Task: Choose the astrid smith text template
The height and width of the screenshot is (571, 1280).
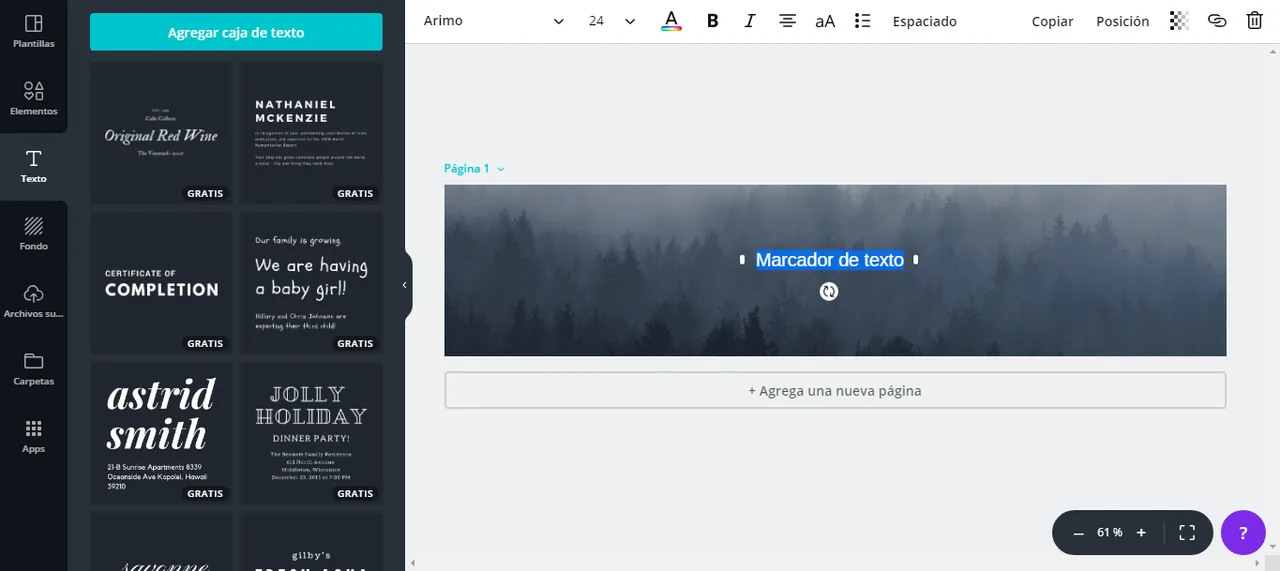Action: coord(161,433)
